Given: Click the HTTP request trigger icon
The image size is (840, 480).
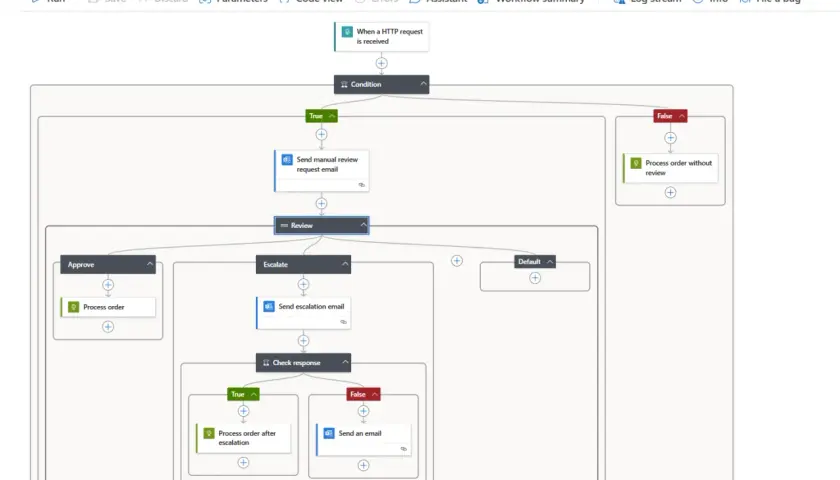Looking at the screenshot, I should 347,32.
